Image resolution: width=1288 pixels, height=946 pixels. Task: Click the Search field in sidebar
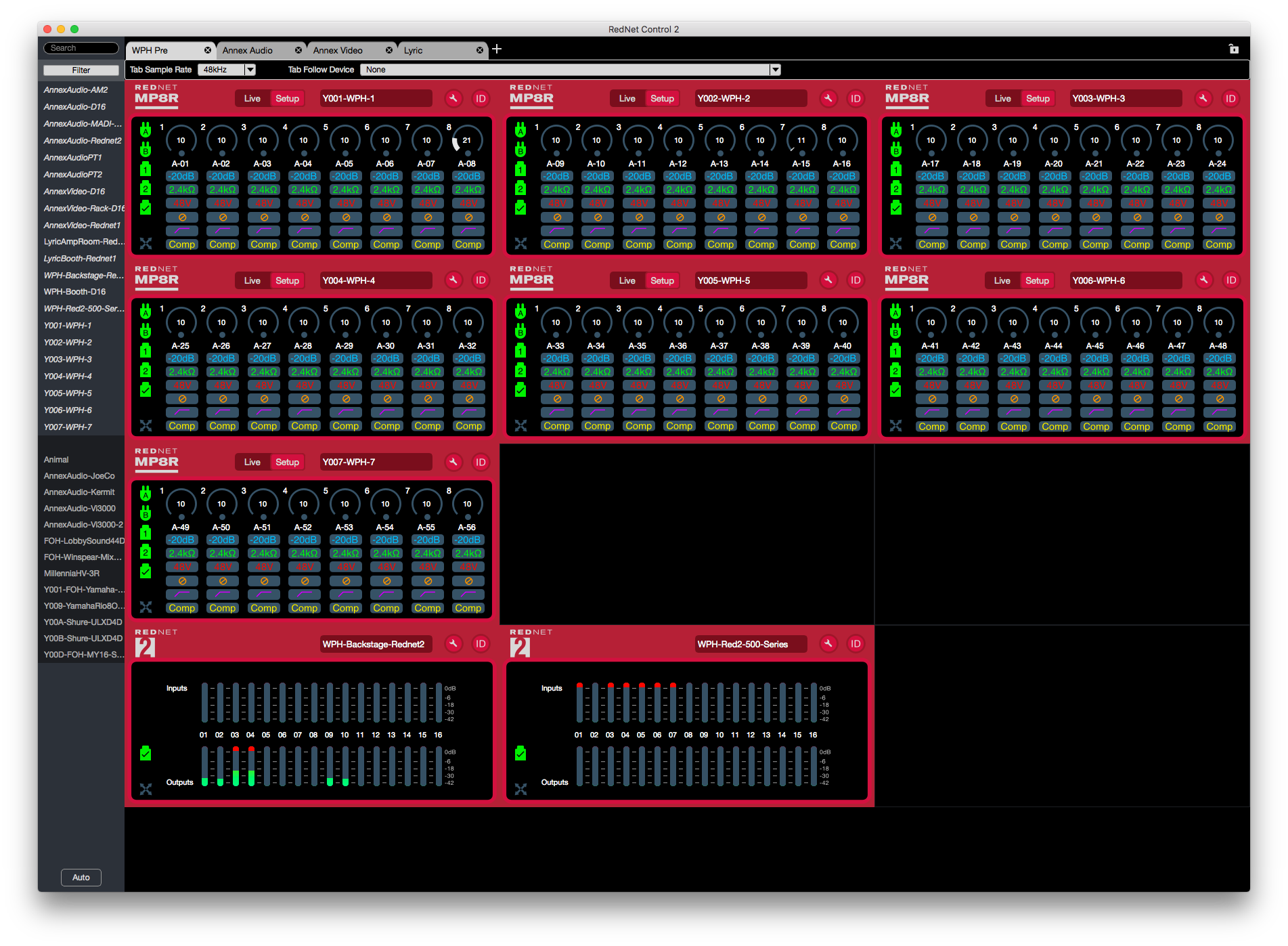(x=81, y=48)
